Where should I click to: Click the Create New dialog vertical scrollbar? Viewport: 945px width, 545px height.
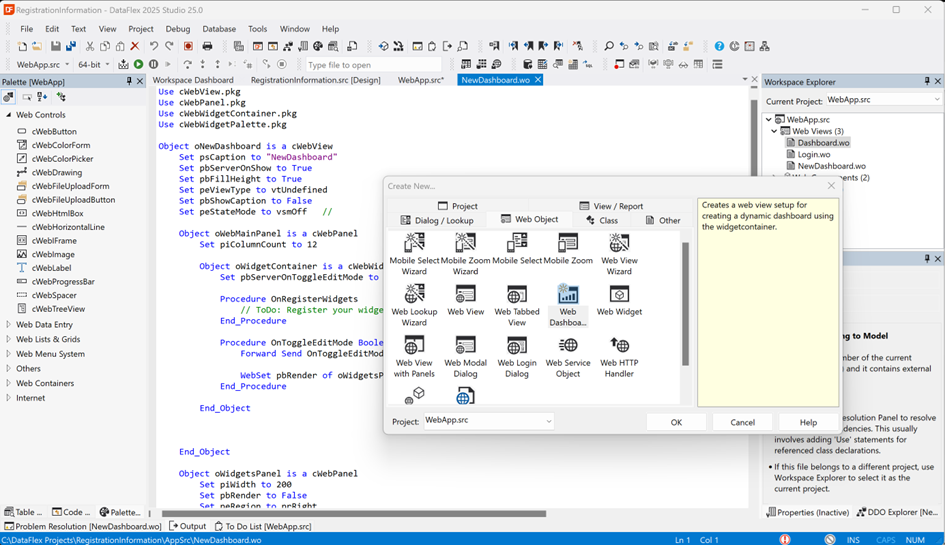coord(685,304)
